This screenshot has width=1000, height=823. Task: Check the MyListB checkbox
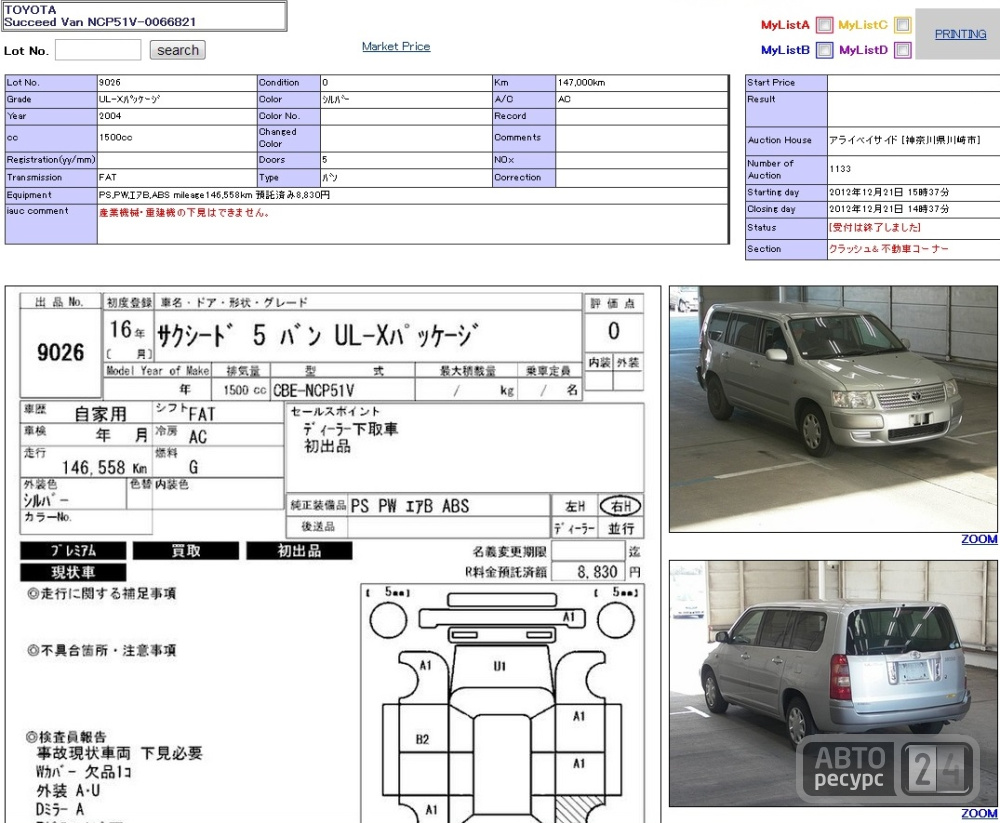824,50
